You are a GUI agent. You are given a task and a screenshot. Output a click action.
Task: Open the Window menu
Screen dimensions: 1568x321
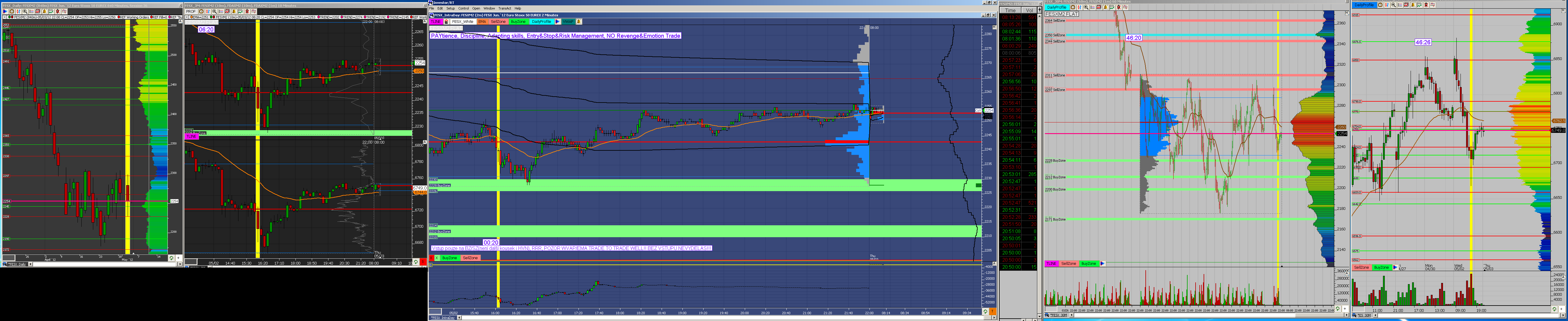coord(489,9)
